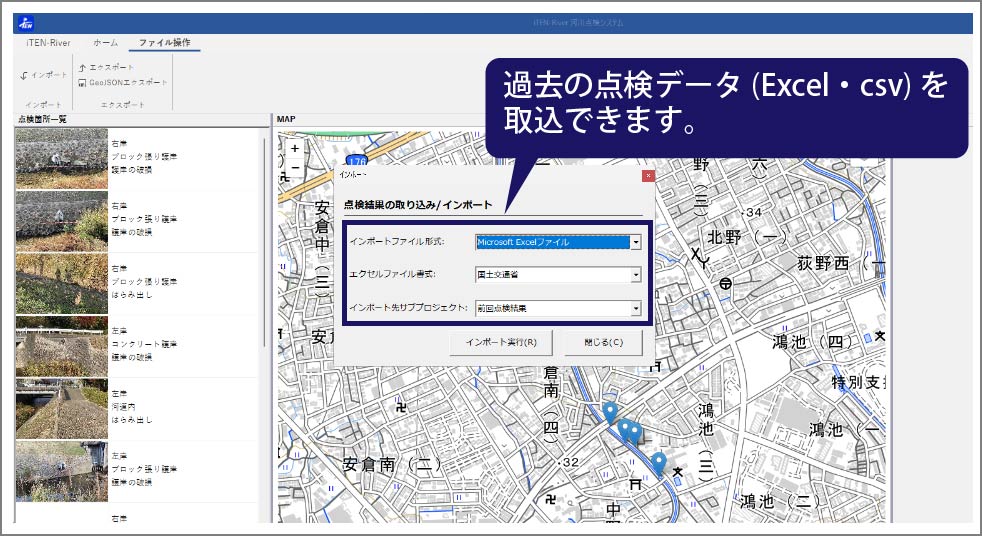Click the エクスポート ribbon button
The width and height of the screenshot is (982, 536).
[106, 67]
